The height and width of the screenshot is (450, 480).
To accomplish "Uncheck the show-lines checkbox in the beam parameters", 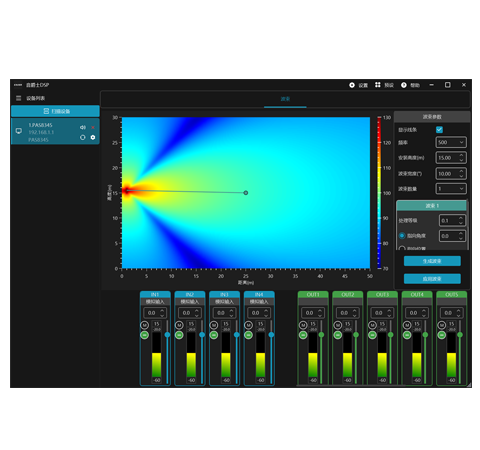I will click(439, 130).
